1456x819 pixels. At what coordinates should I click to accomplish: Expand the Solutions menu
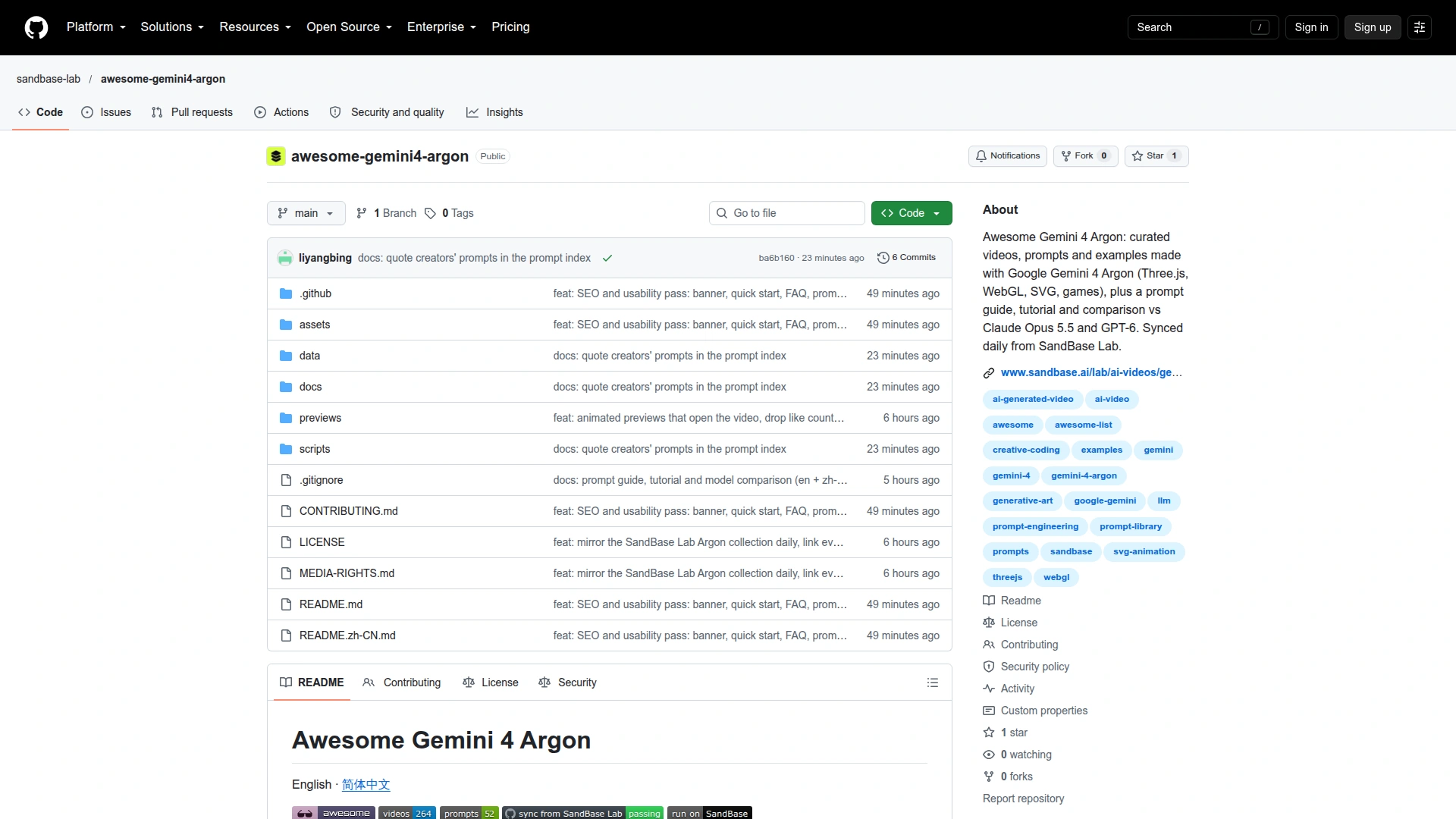click(172, 27)
